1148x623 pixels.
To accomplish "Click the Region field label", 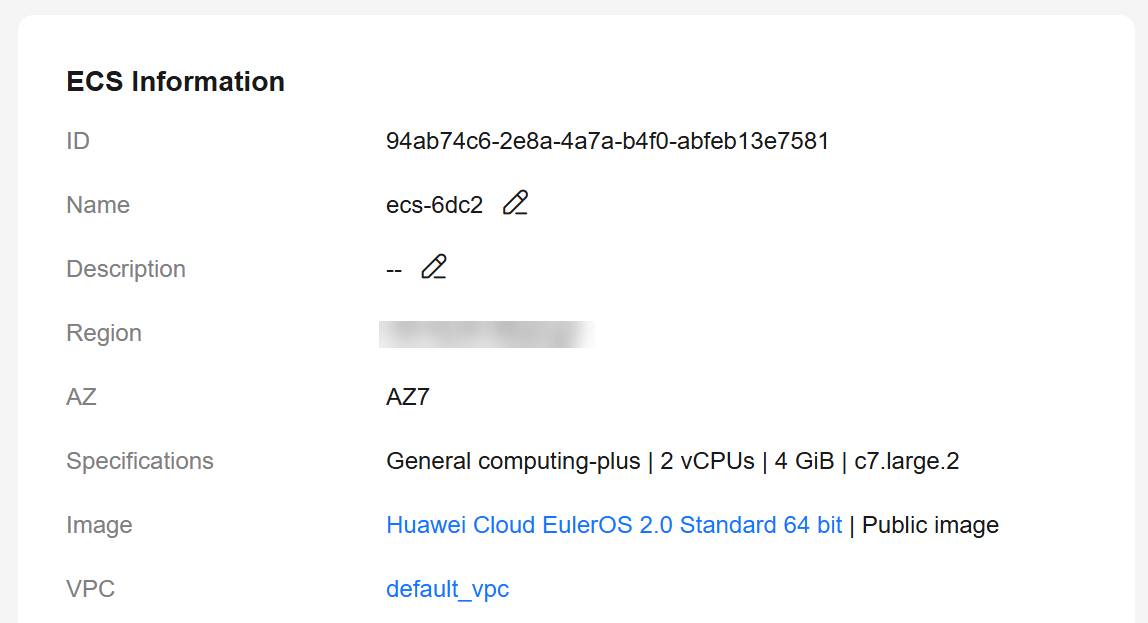I will tap(104, 333).
